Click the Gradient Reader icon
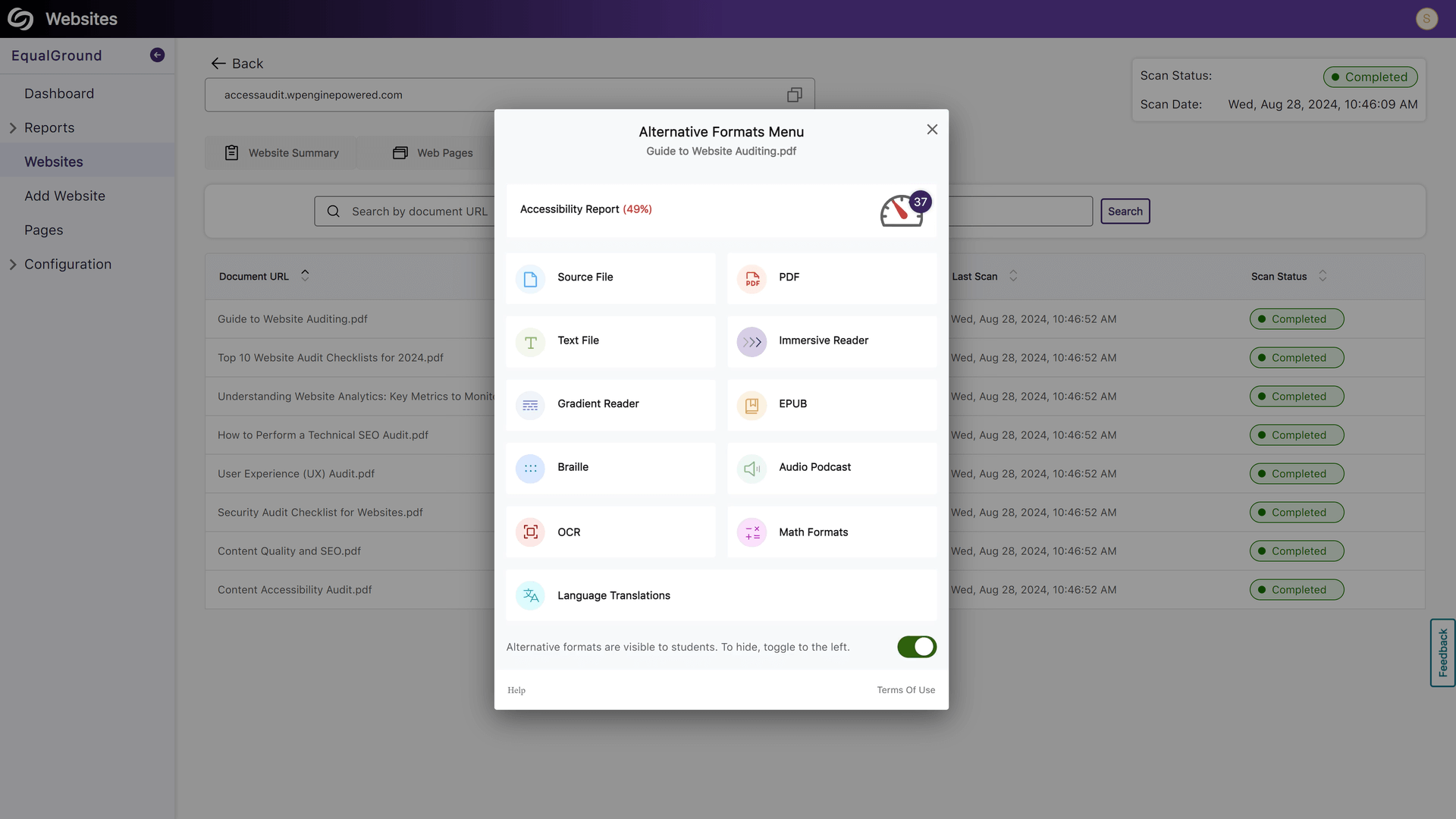 (531, 404)
